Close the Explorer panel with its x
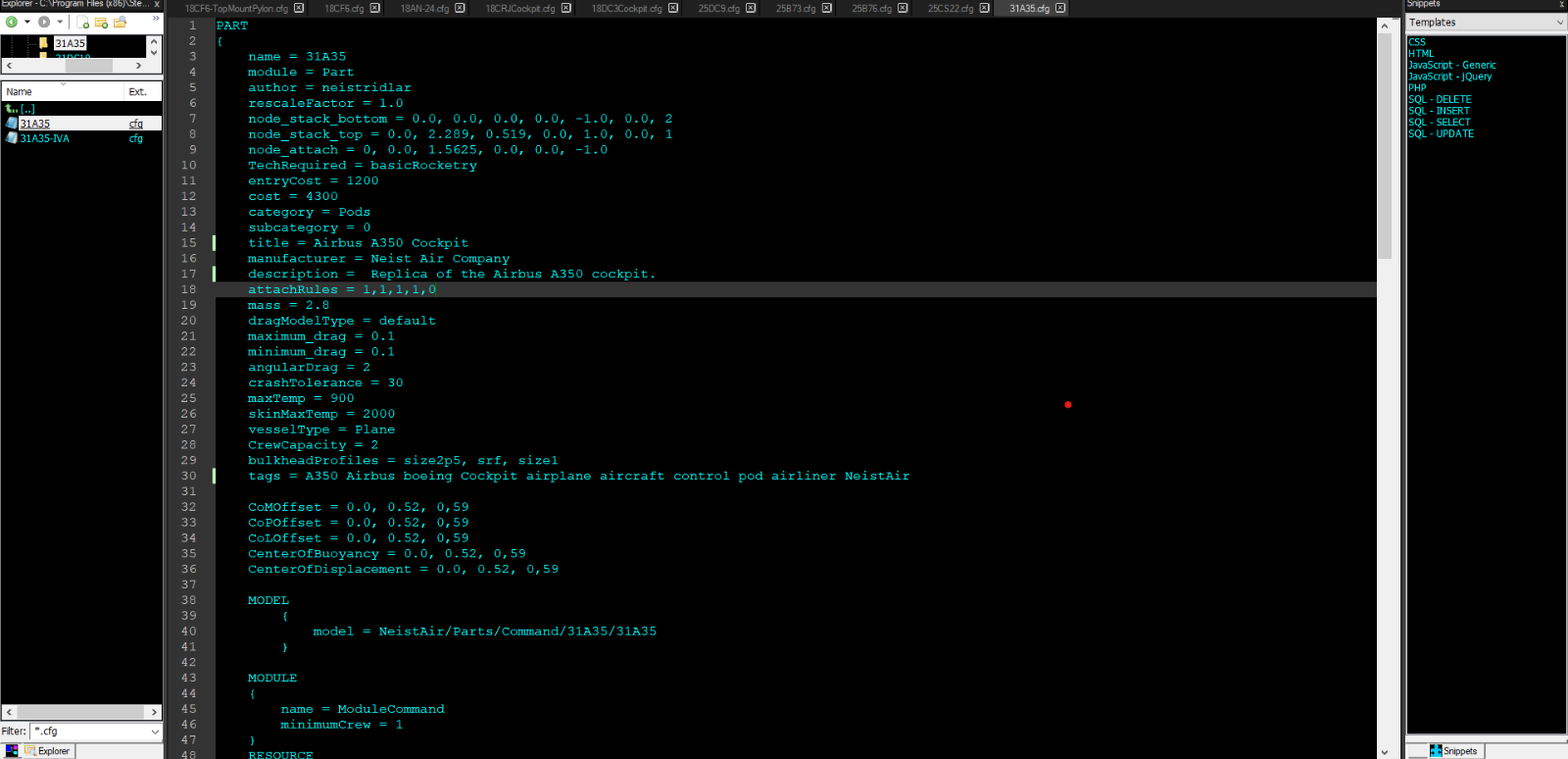 point(157,4)
